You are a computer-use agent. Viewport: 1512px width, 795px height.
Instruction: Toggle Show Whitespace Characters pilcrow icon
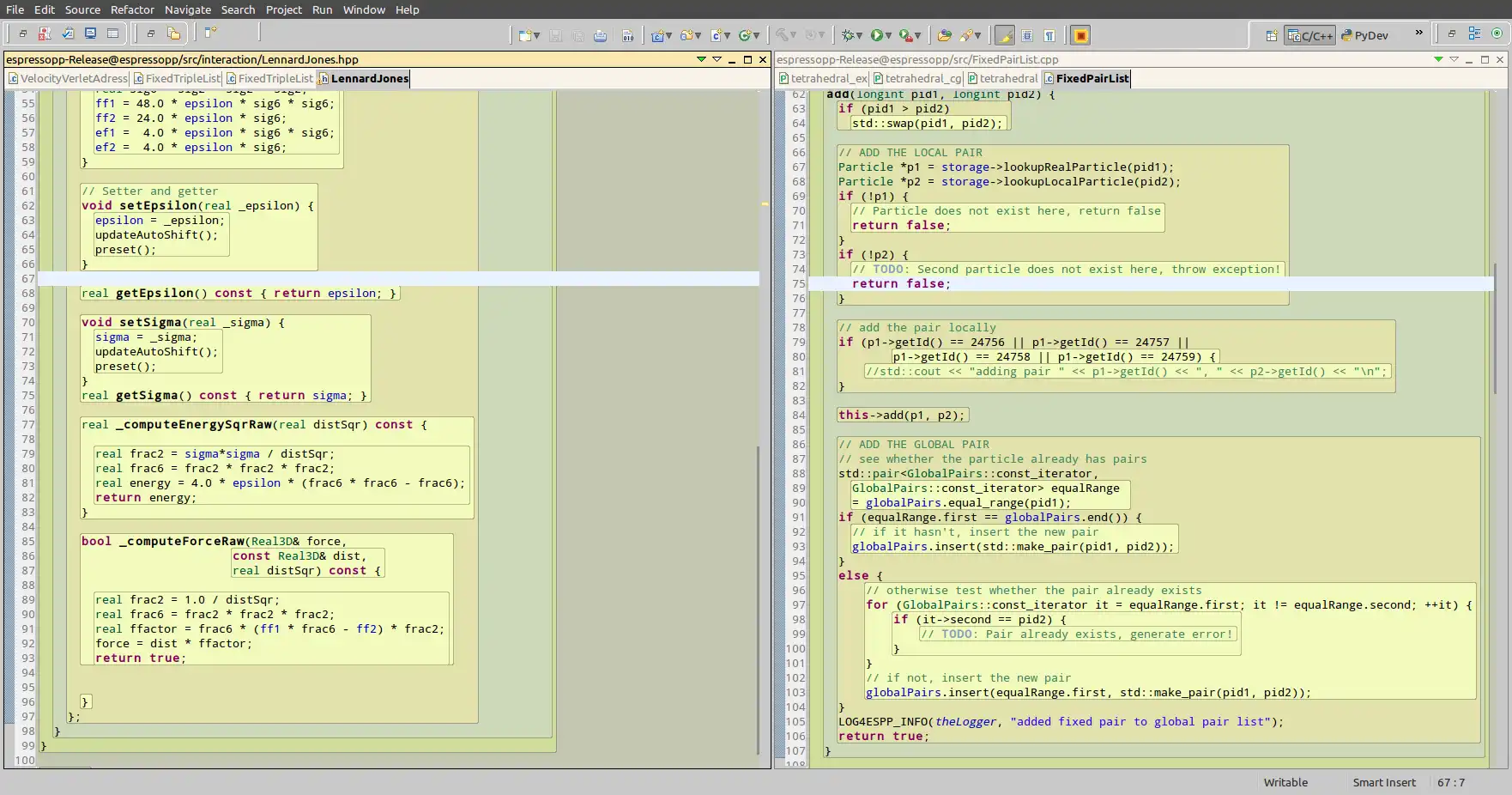point(1049,35)
